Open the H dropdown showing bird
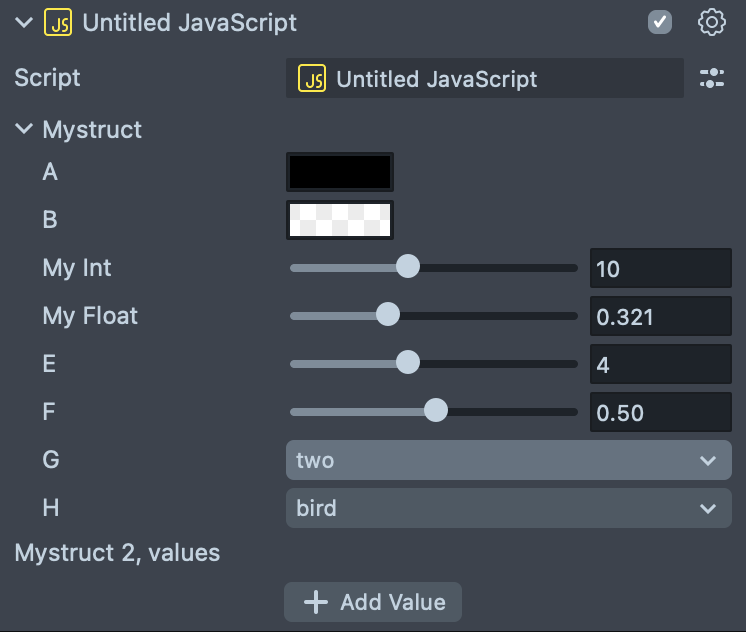 (508, 508)
